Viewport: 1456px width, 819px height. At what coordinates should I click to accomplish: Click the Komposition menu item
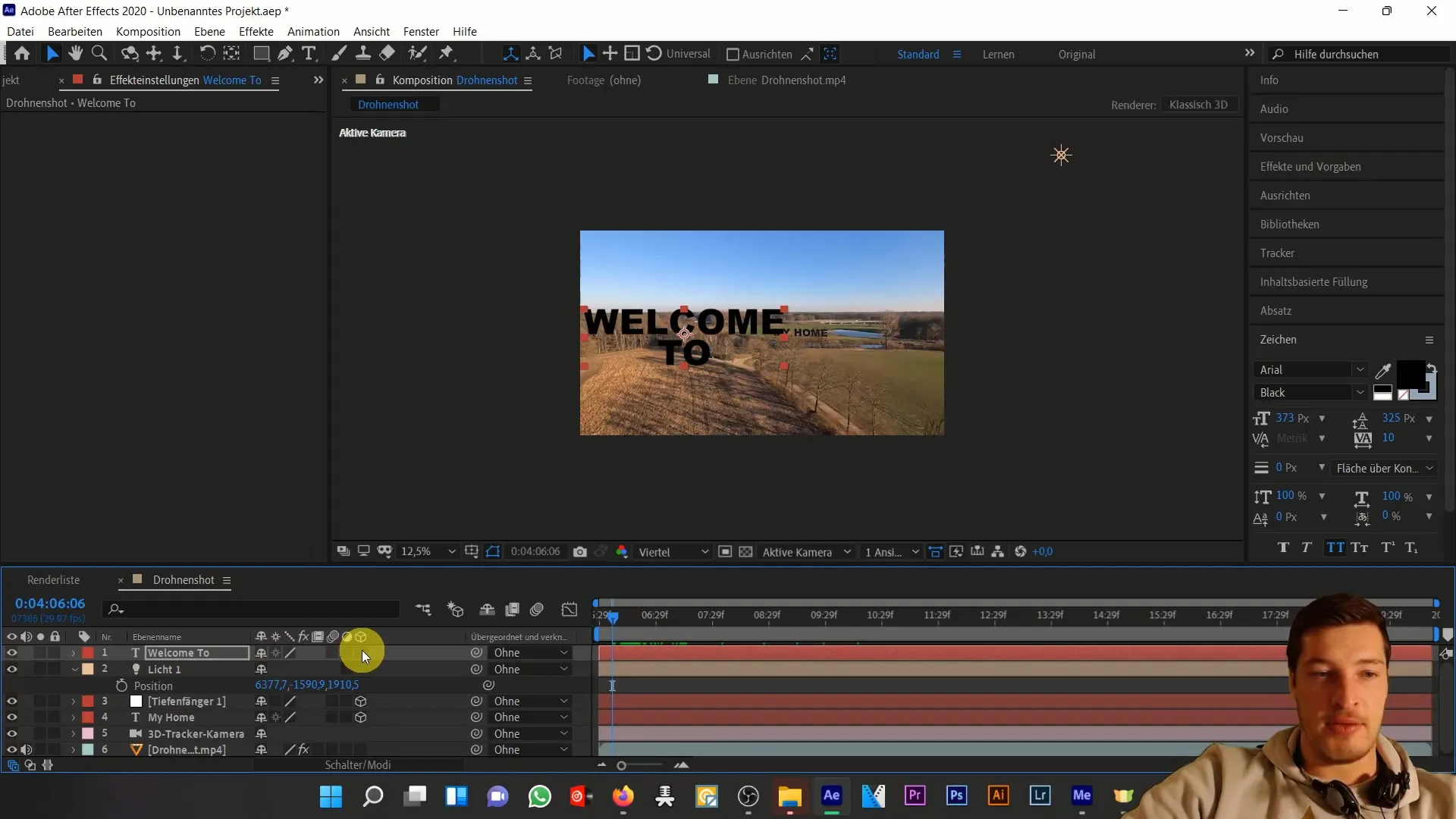click(147, 31)
